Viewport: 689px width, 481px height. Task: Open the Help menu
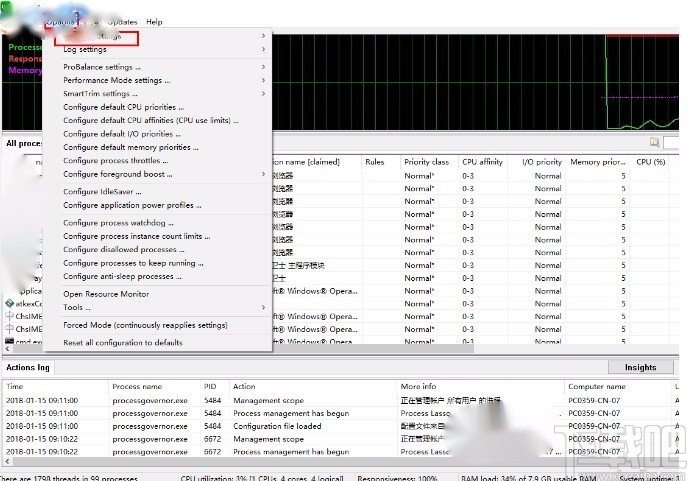[x=154, y=22]
